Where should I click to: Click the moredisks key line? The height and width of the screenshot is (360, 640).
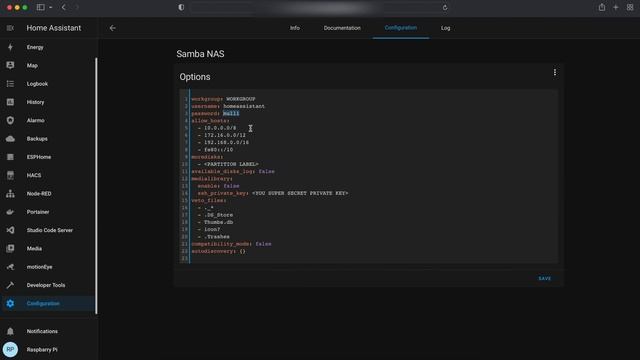[207, 157]
